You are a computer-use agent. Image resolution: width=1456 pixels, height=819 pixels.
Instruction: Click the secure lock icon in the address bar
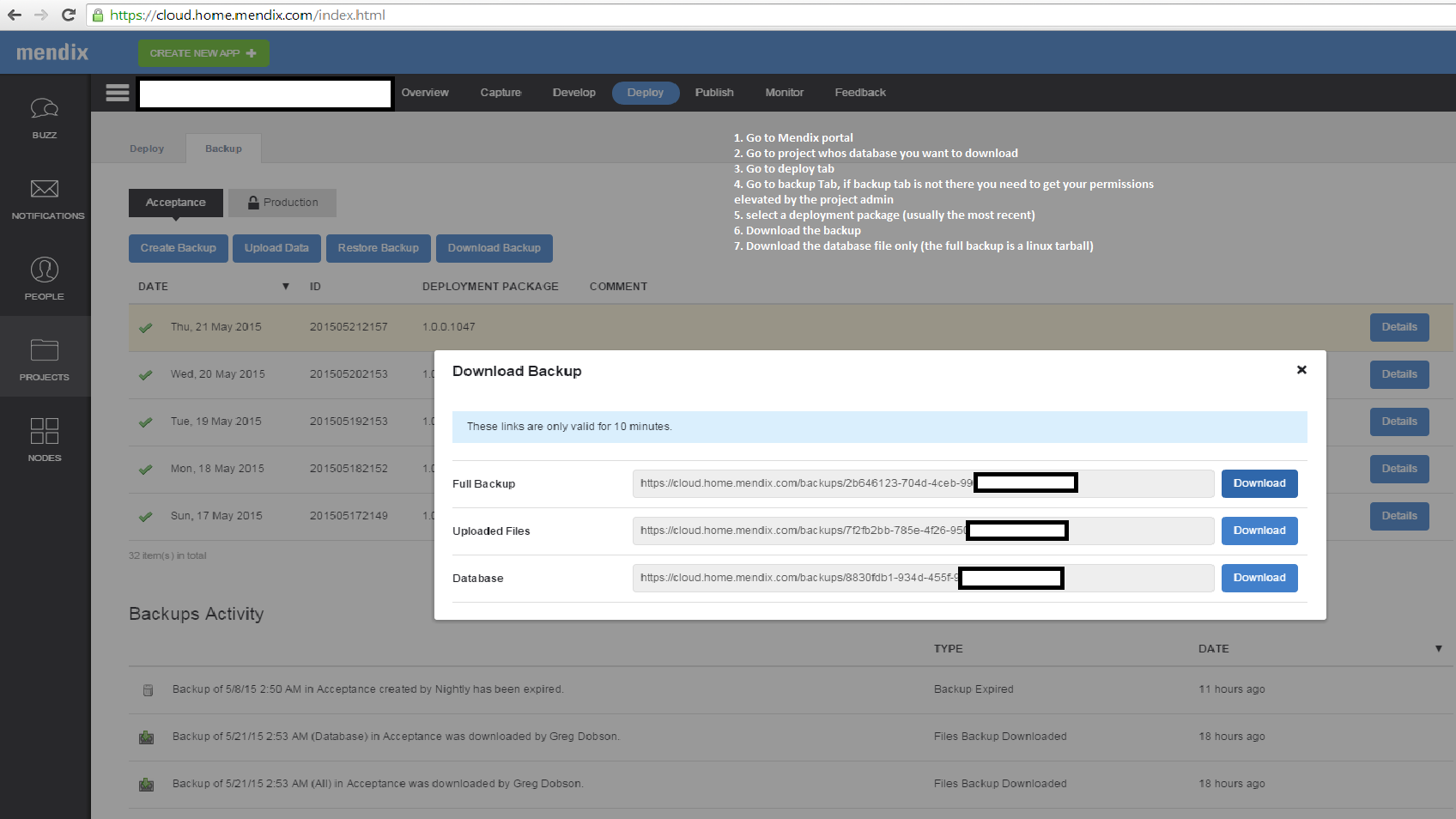(x=97, y=15)
